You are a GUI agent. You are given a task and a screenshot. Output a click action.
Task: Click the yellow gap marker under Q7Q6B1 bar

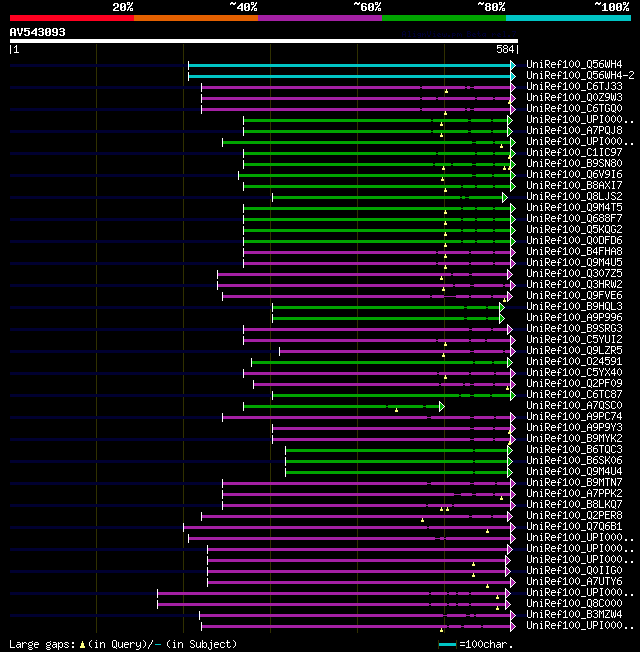point(487,531)
